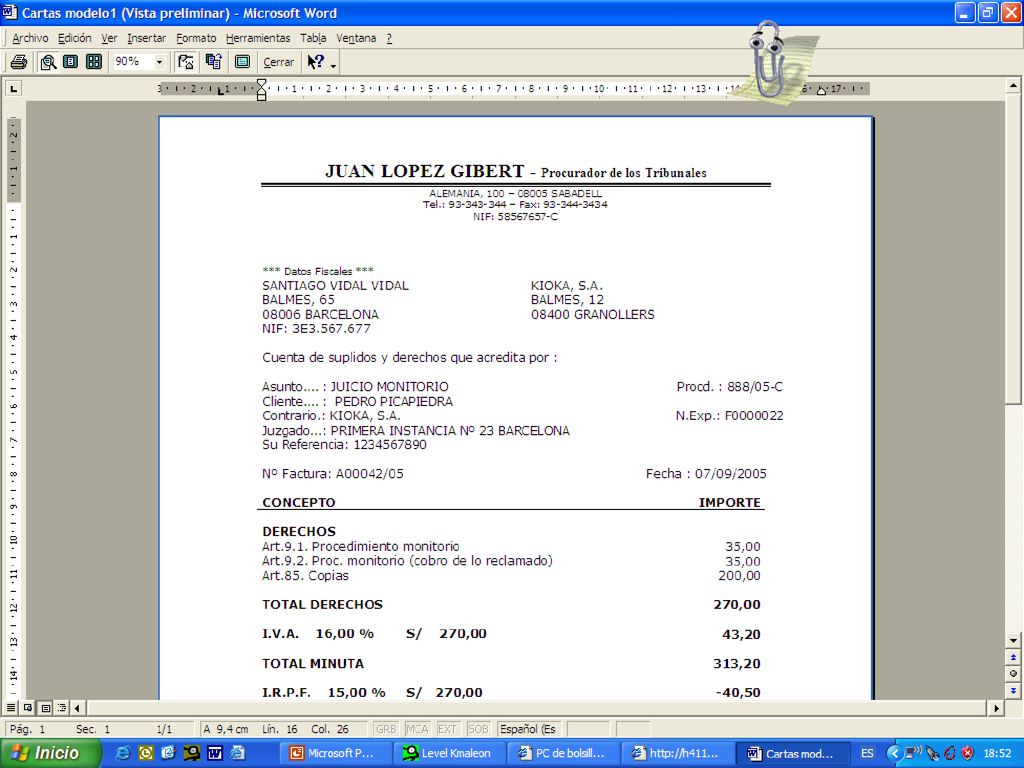Click the taskbar clock 18:52
The width and height of the screenshot is (1024, 768).
point(997,753)
